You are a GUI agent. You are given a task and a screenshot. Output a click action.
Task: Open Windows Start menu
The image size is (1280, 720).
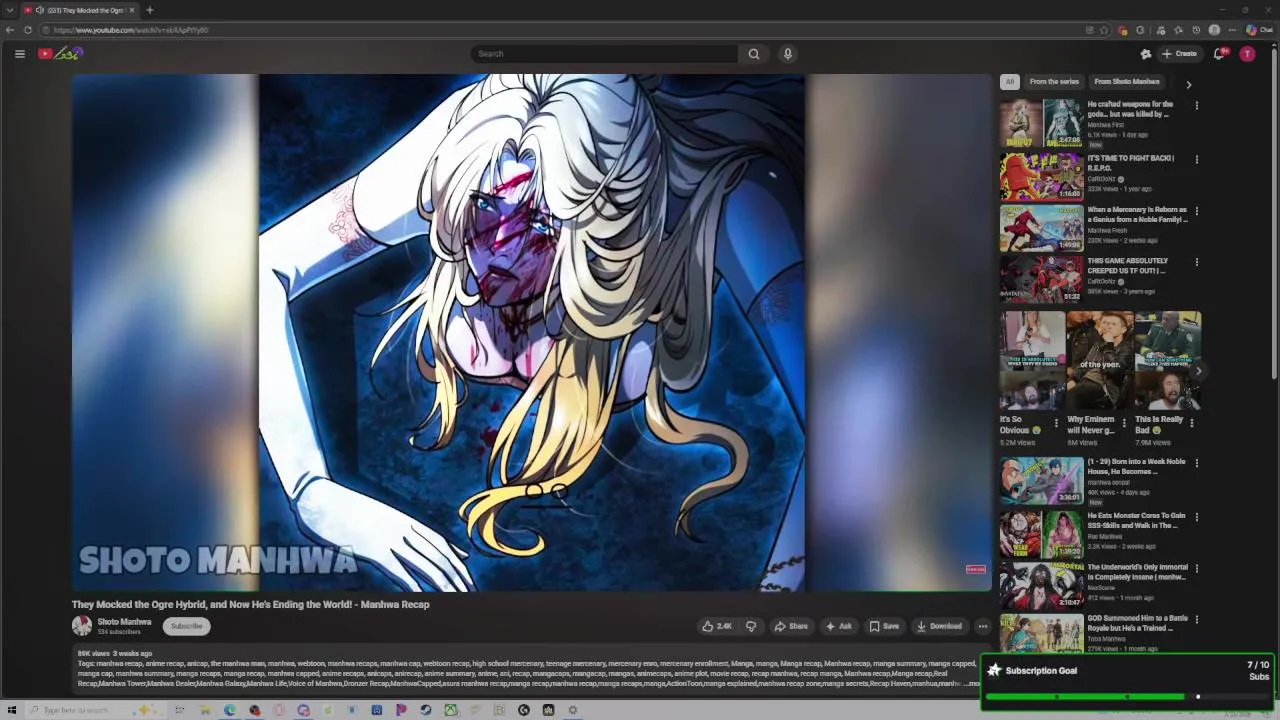pyautogui.click(x=12, y=710)
